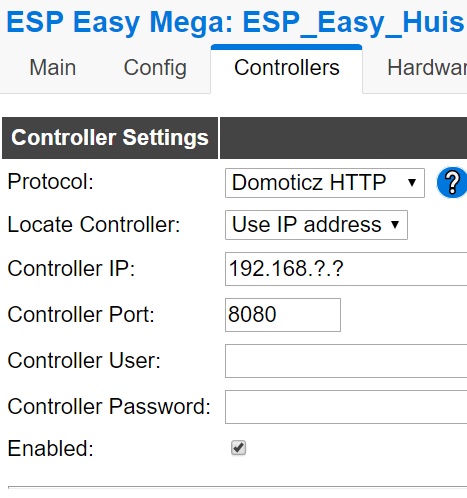Expand the Use IP address dropdown
The height and width of the screenshot is (498, 467).
point(316,225)
